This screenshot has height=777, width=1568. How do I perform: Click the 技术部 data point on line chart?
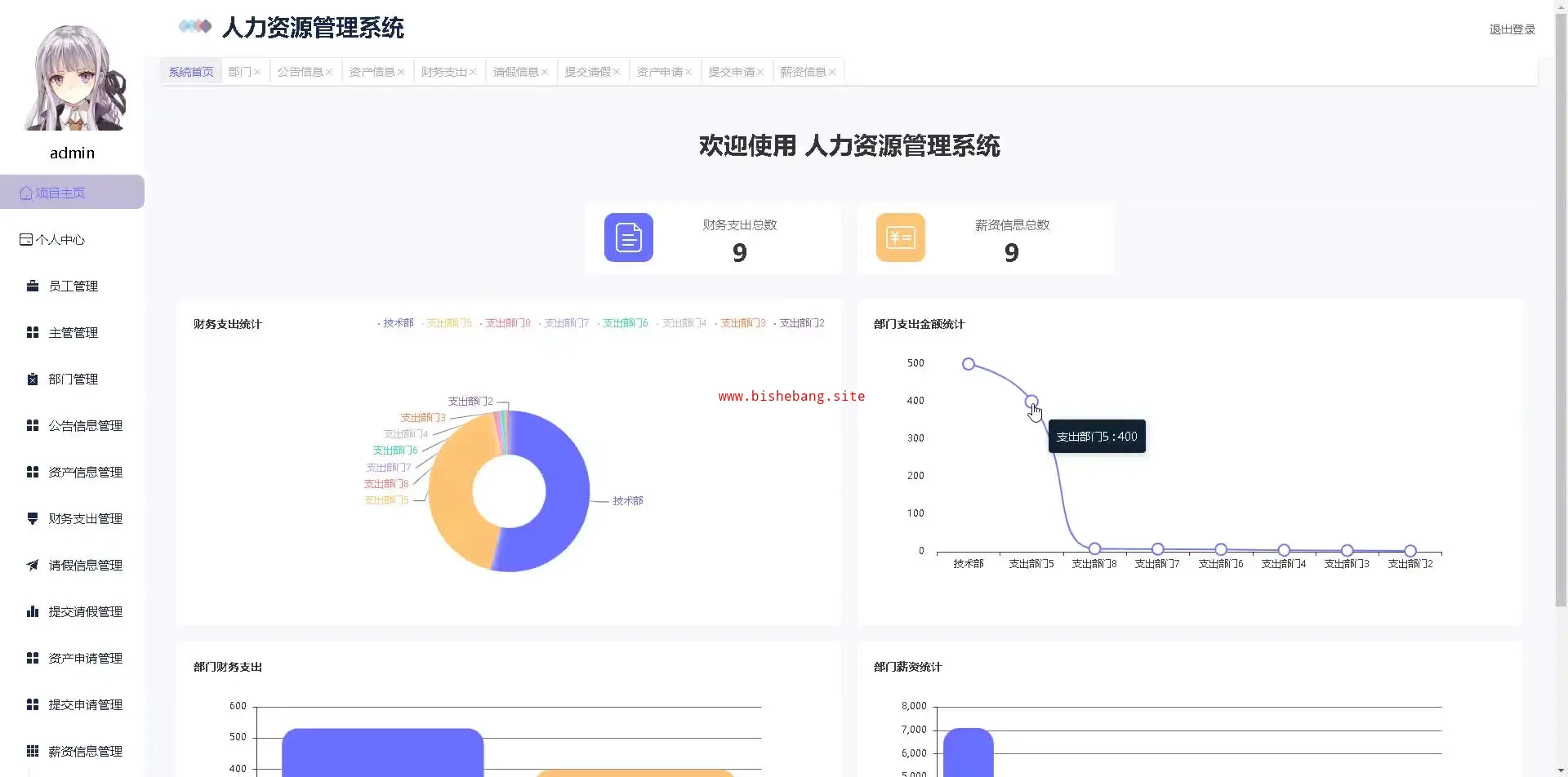point(969,364)
